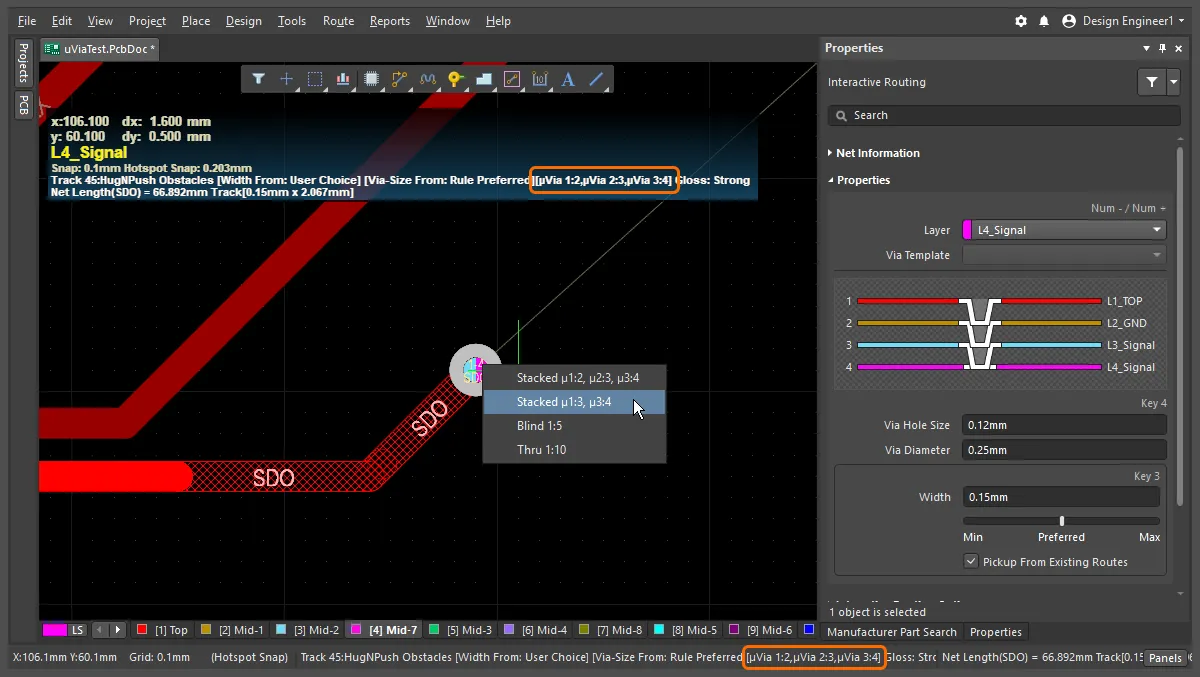
Task: Click the Search field in Properties
Action: [1004, 115]
